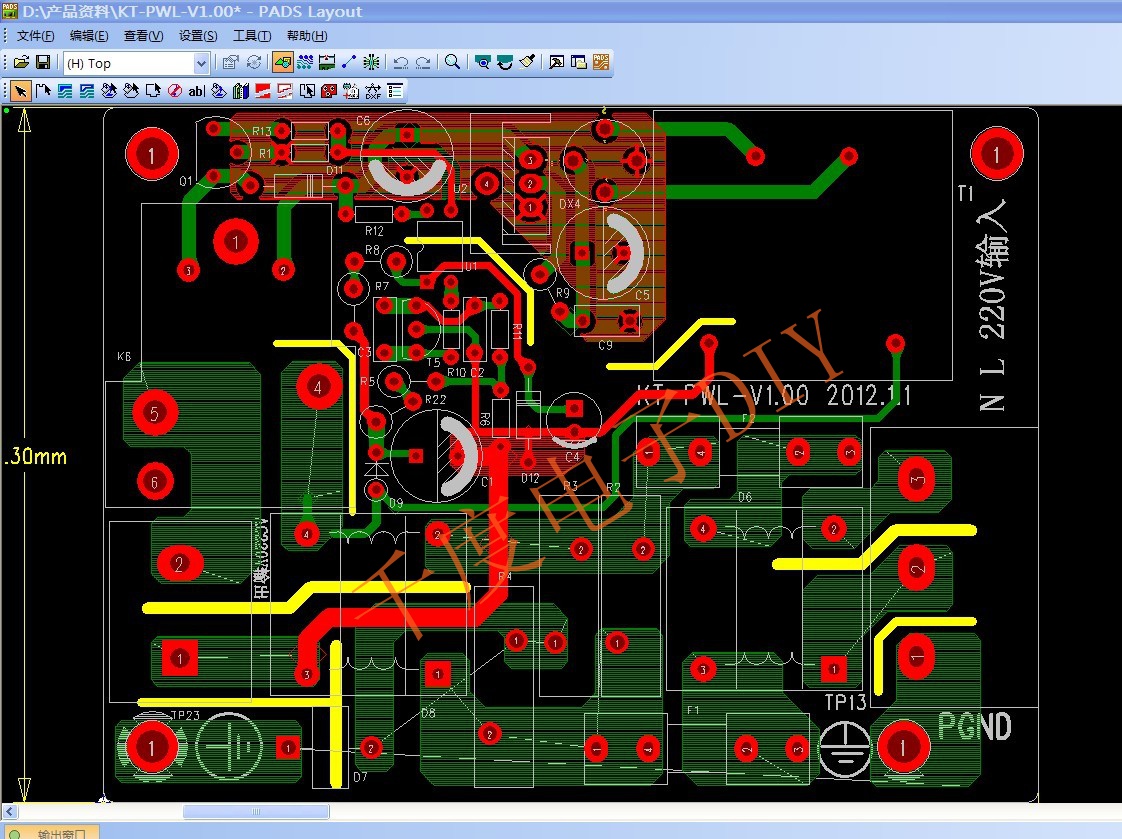The height and width of the screenshot is (839, 1122).
Task: Toggle the Drafting Toolbar button
Action: click(x=283, y=62)
